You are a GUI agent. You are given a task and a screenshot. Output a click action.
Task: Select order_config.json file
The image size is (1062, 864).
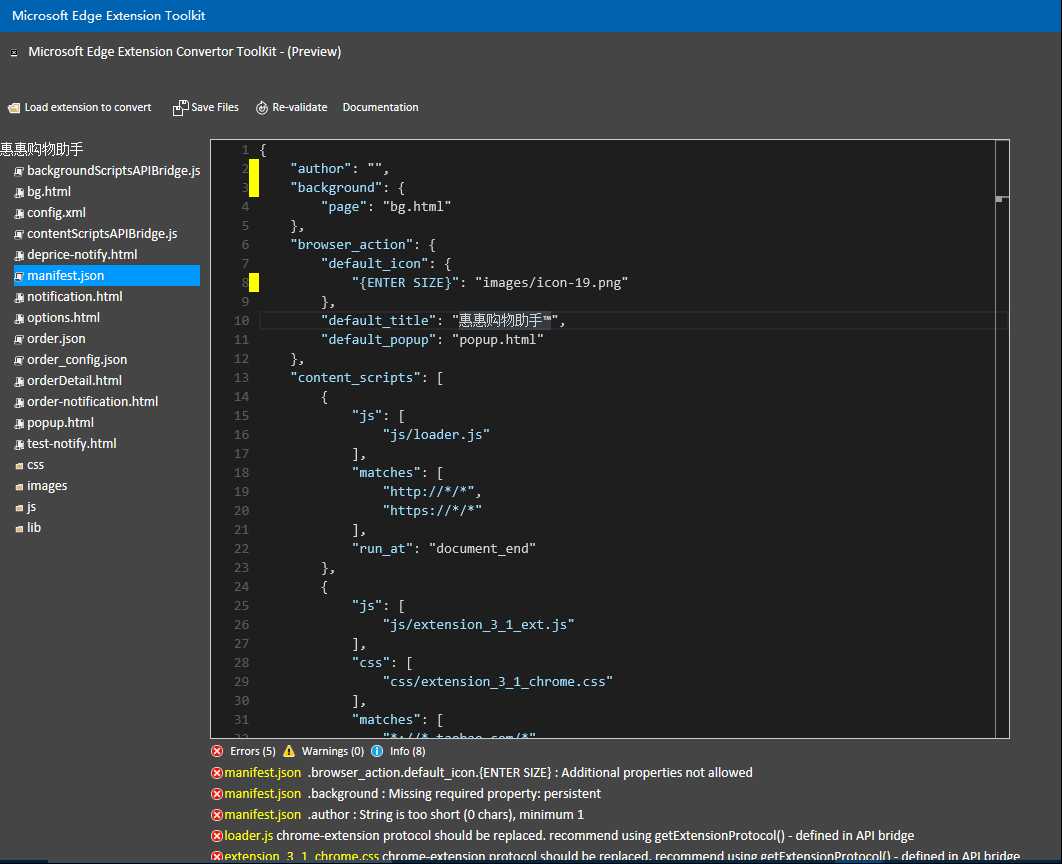(x=77, y=360)
